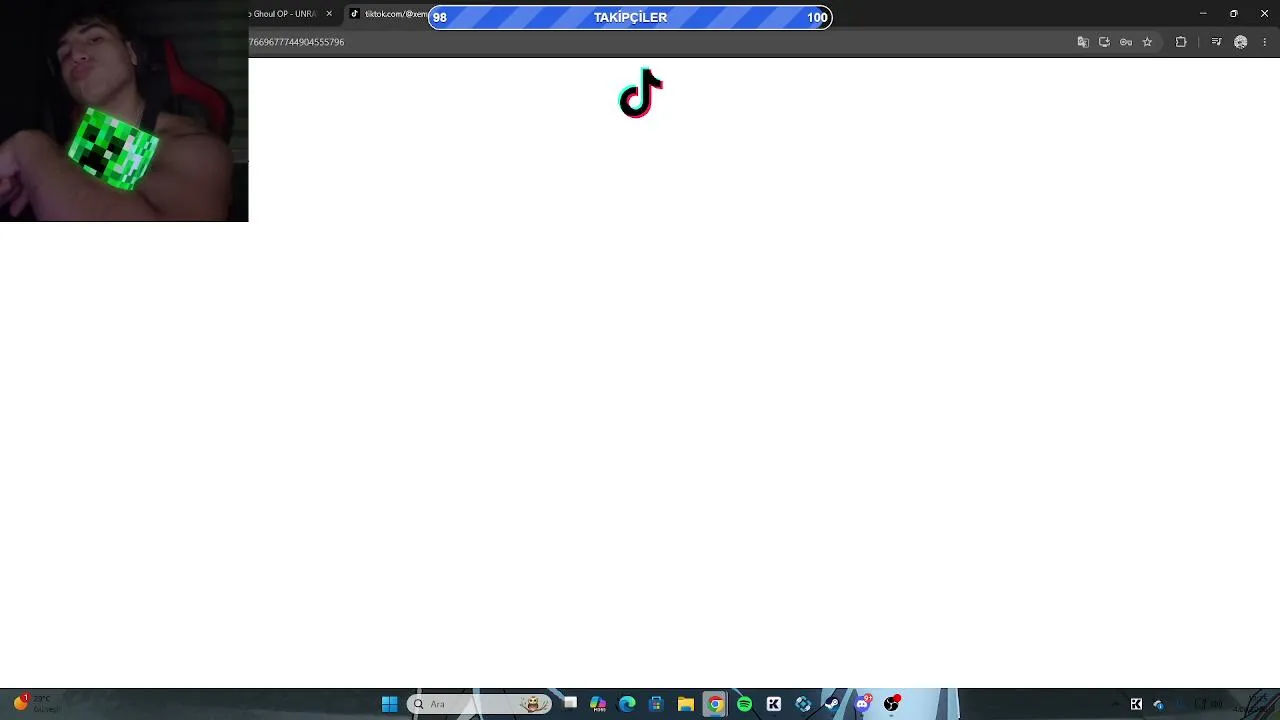Viewport: 1280px width, 720px height.
Task: Click the Google Chrome taskbar icon
Action: tap(714, 704)
